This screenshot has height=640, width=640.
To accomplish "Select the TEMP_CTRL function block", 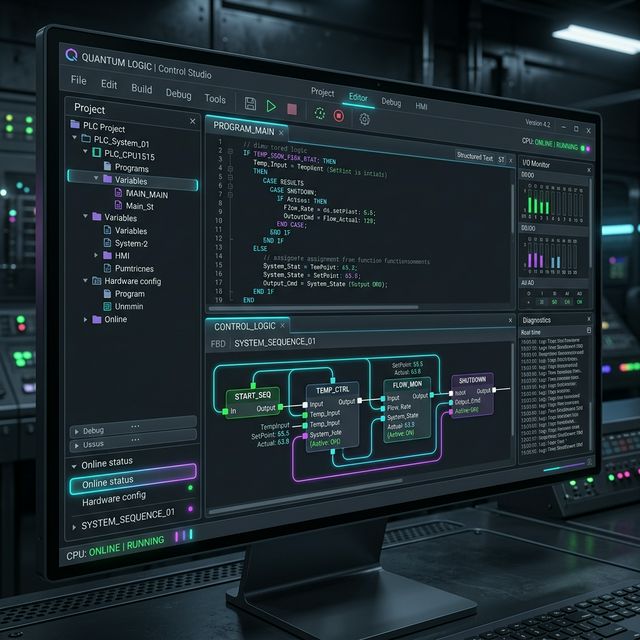I will [x=333, y=417].
